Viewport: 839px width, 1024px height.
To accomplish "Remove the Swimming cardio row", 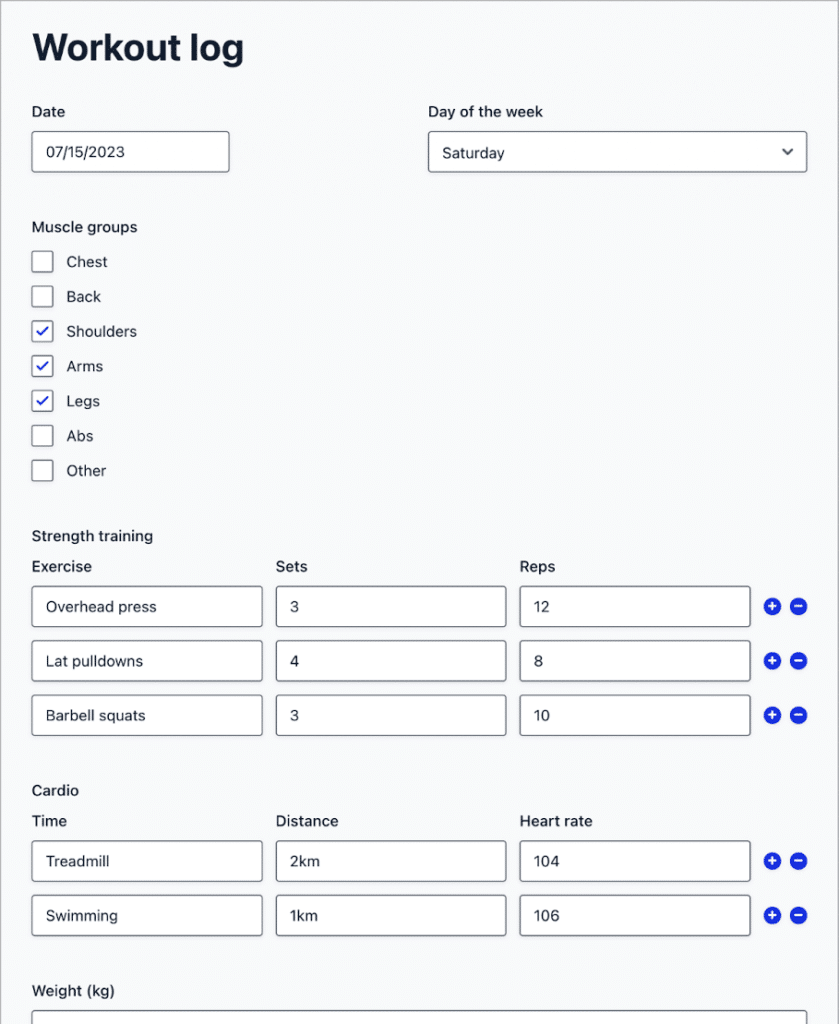I will pos(798,915).
